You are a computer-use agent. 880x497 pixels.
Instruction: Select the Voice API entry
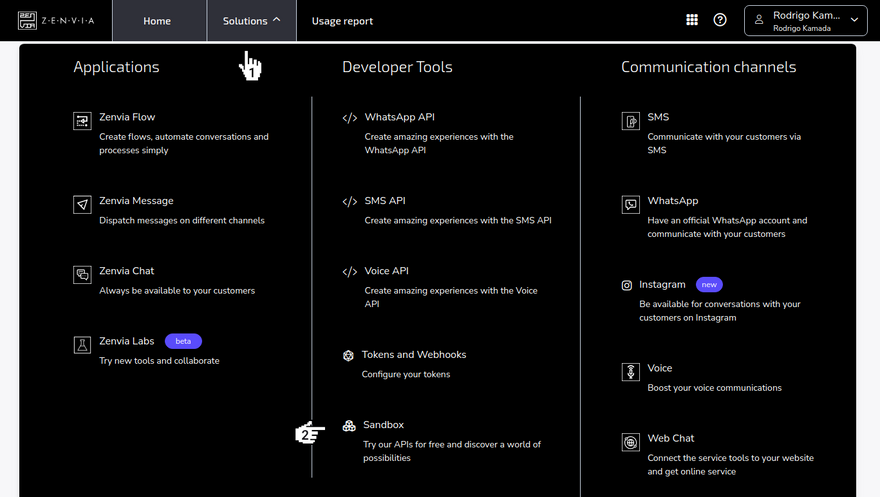(387, 271)
